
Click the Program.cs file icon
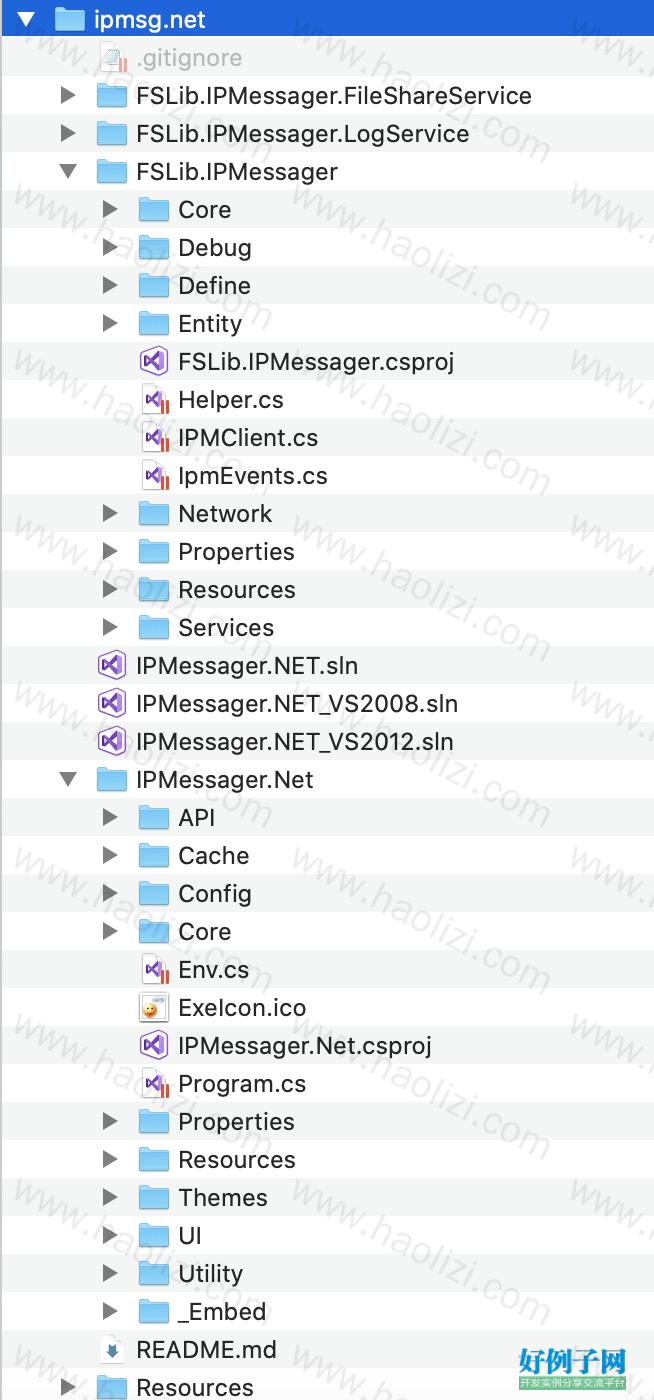(x=154, y=1083)
